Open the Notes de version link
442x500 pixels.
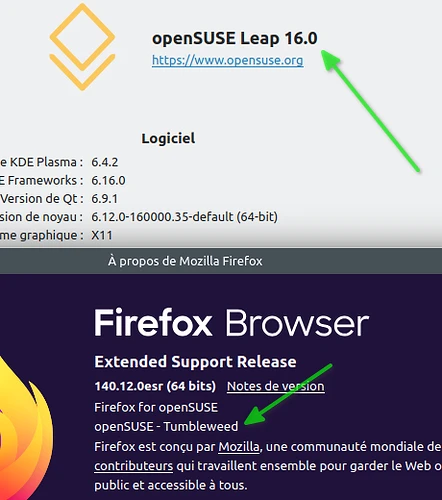click(276, 386)
